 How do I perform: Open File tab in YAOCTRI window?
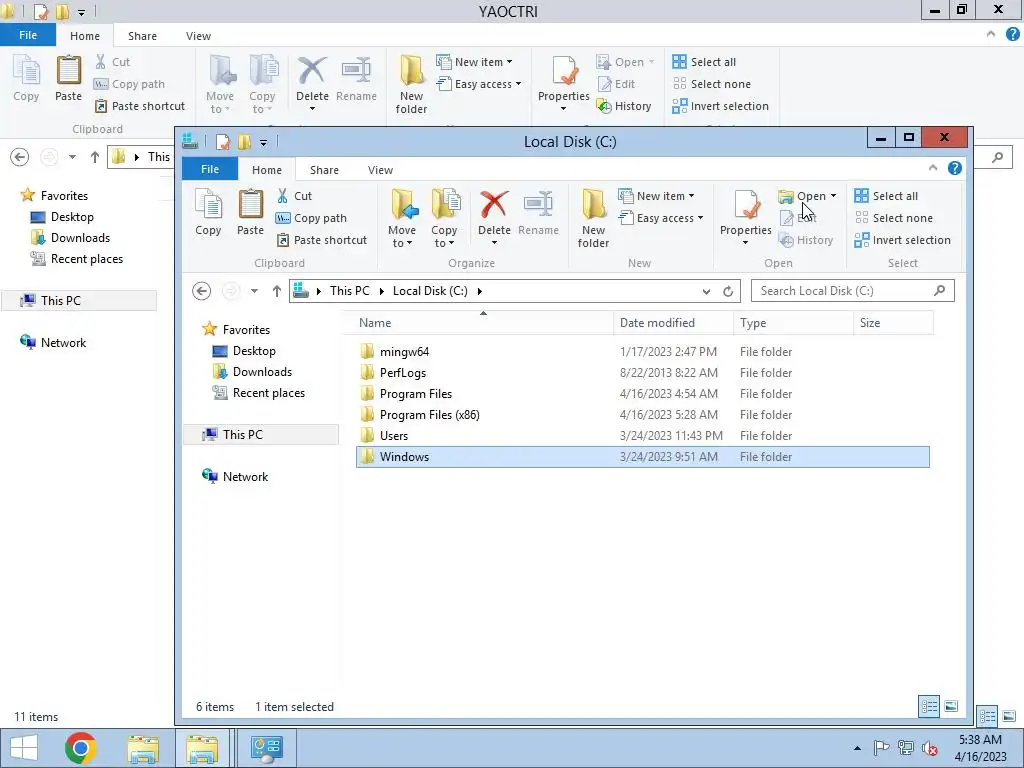[27, 35]
